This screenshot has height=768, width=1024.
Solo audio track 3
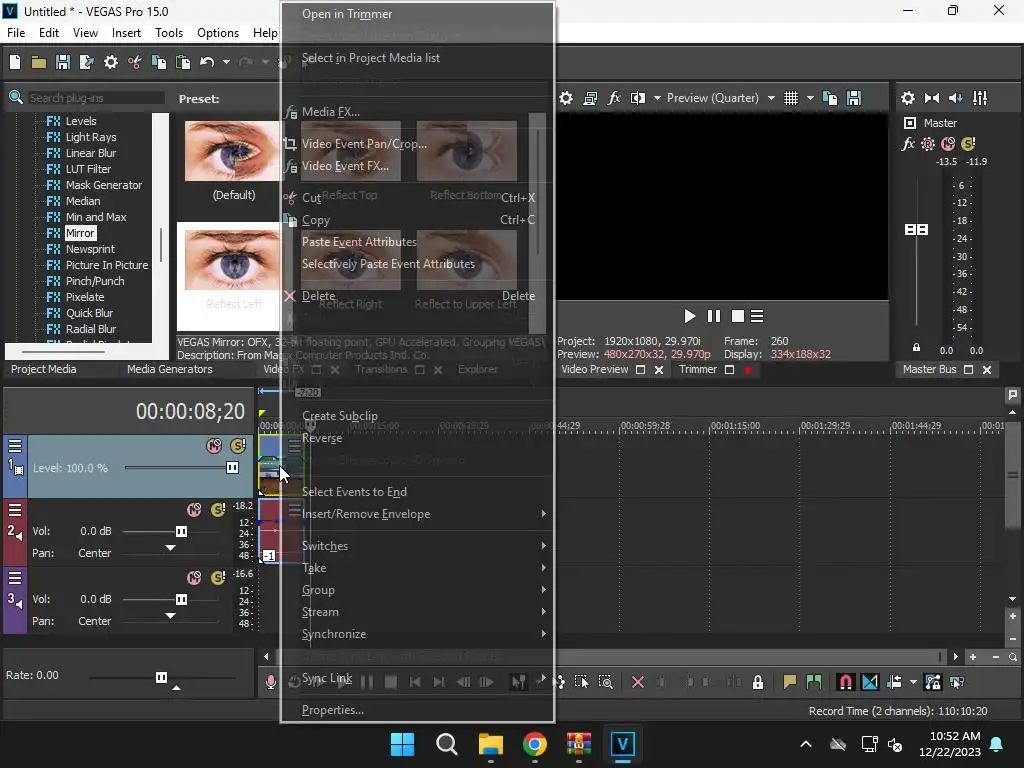tap(218, 578)
